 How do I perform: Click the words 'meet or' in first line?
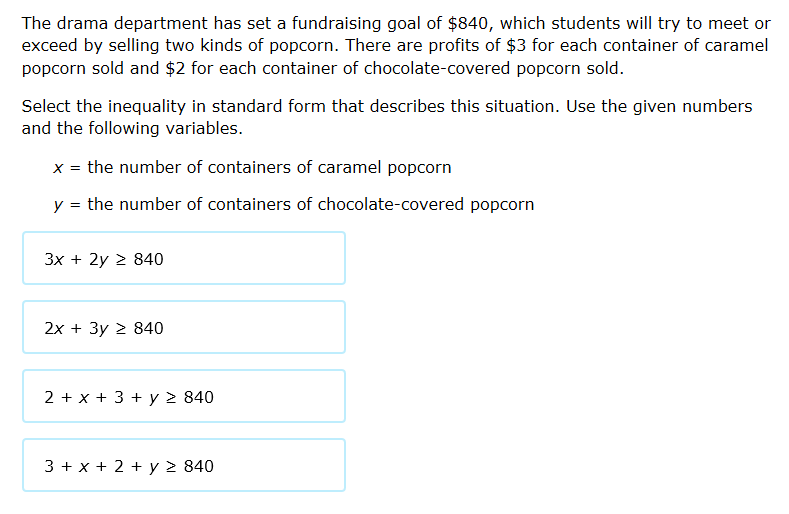pyautogui.click(x=739, y=23)
